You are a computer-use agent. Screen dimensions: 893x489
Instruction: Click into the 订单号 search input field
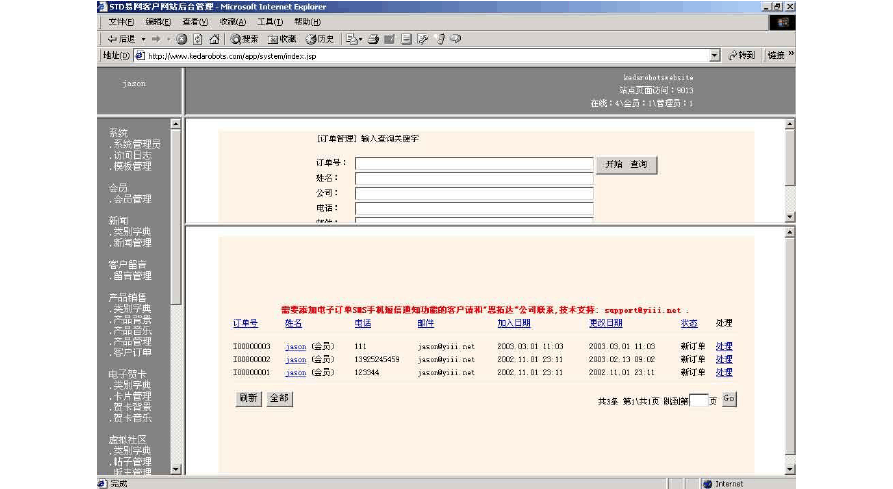[x=474, y=163]
